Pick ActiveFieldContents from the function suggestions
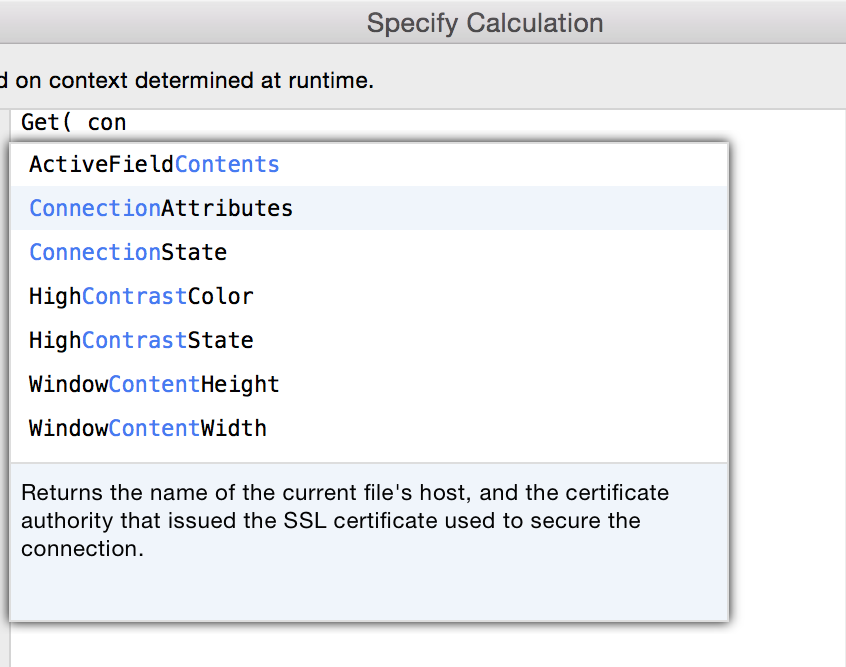846x667 pixels. (x=153, y=164)
